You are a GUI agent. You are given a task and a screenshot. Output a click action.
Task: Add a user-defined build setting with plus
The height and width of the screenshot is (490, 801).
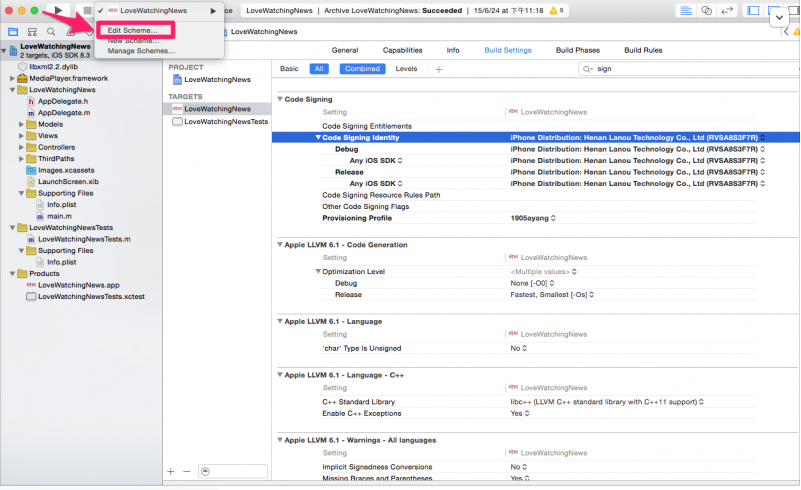pos(438,69)
